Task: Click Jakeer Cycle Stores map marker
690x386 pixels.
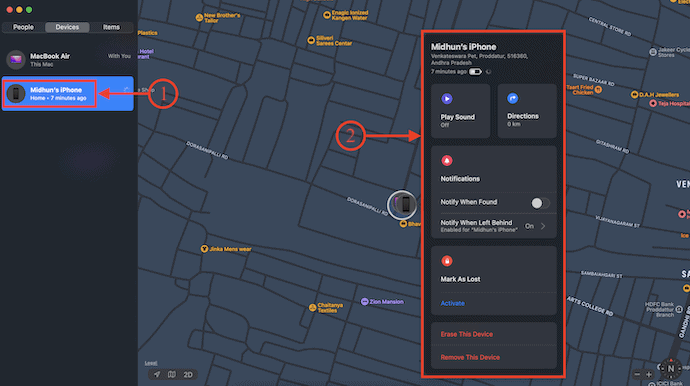Action: (653, 52)
